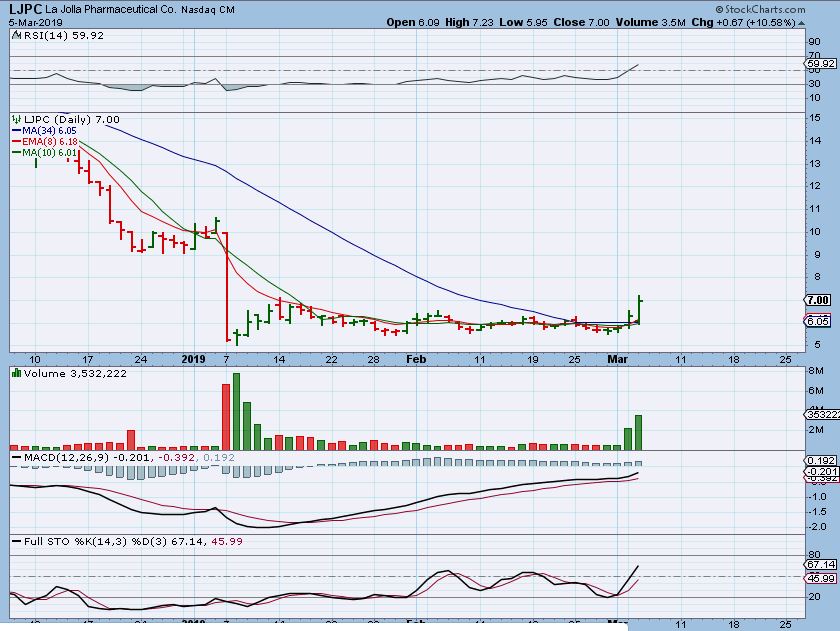
Task: Click the price axis label 15
Action: (x=814, y=117)
